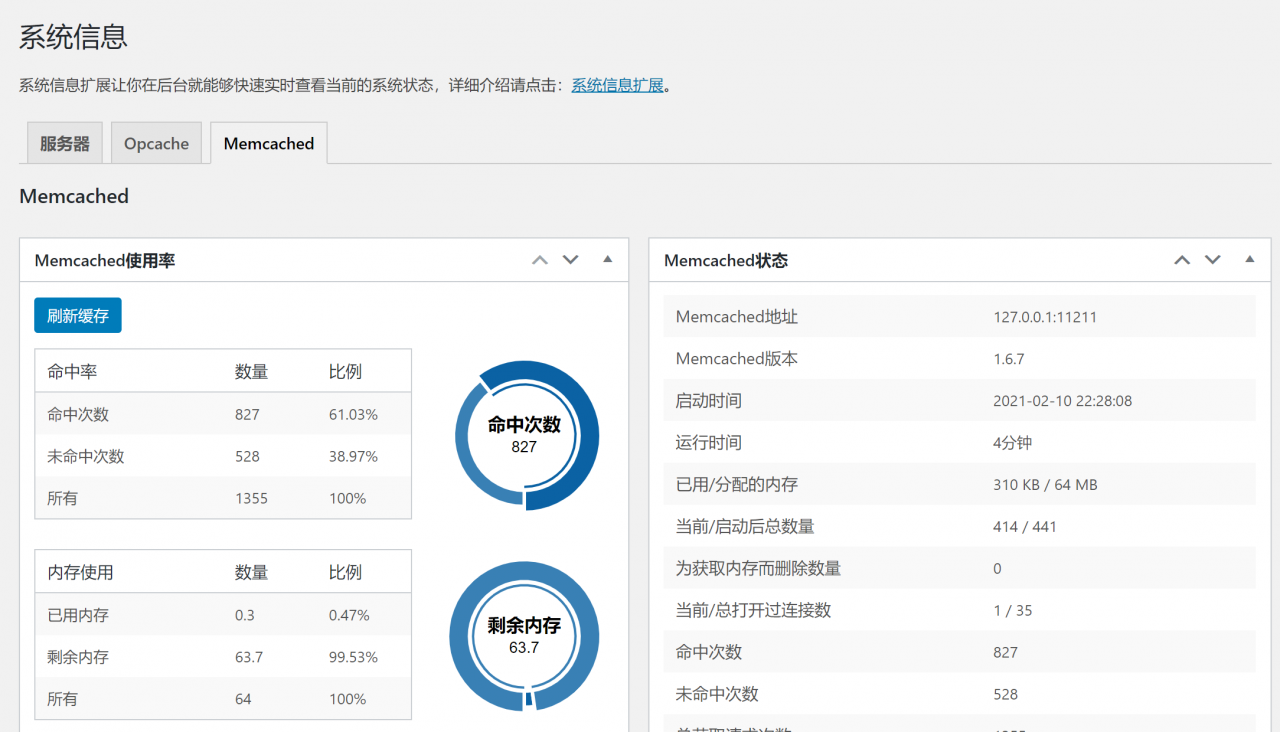This screenshot has height=732, width=1280.
Task: Click the 已用/分配的内存 label
Action: point(737,484)
